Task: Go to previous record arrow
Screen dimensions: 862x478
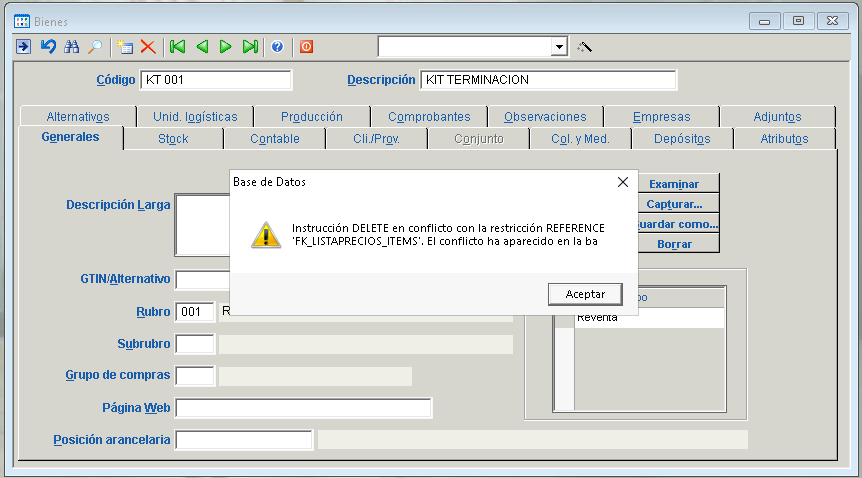Action: [x=202, y=47]
